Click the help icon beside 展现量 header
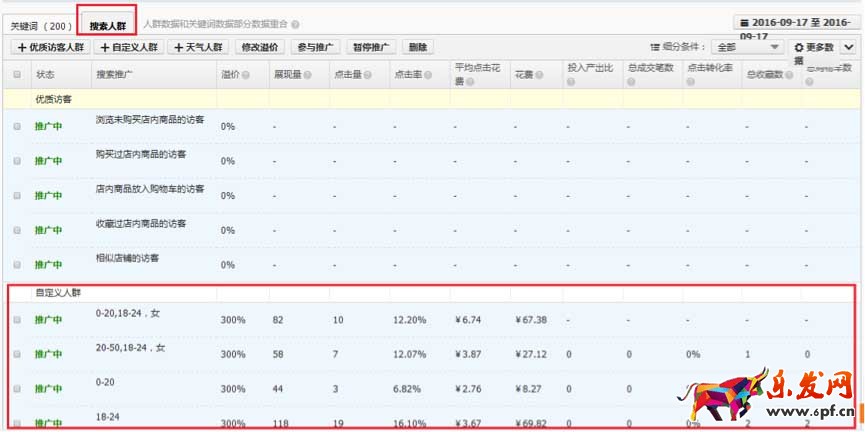This screenshot has width=865, height=432. point(306,76)
